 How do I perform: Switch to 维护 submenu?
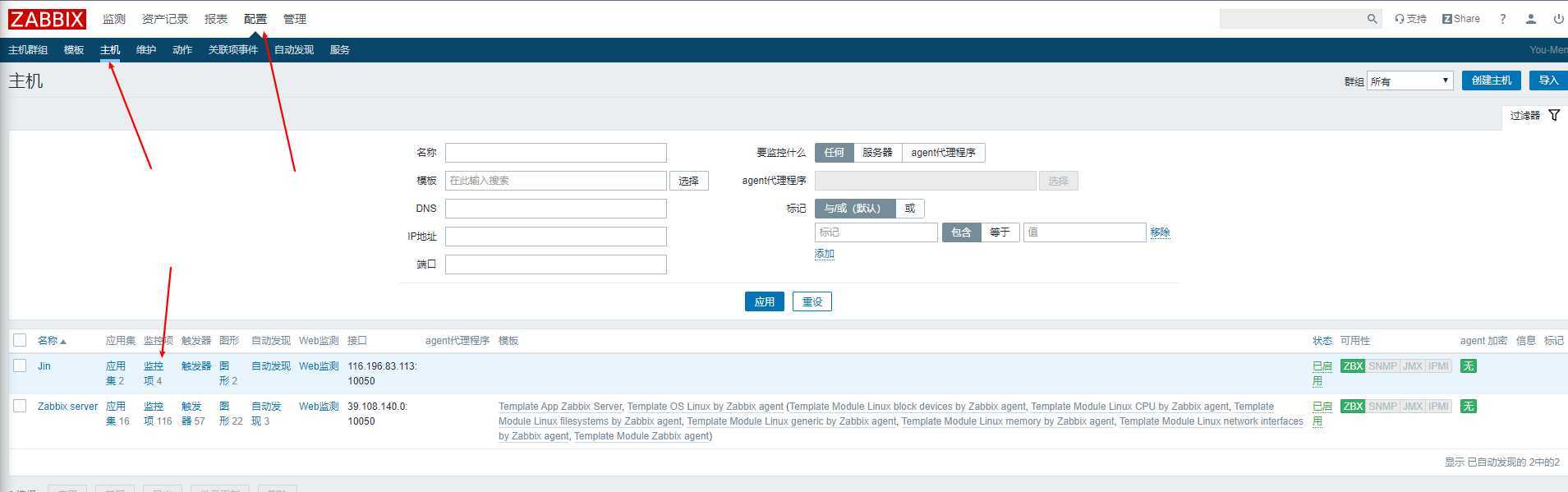click(x=146, y=50)
